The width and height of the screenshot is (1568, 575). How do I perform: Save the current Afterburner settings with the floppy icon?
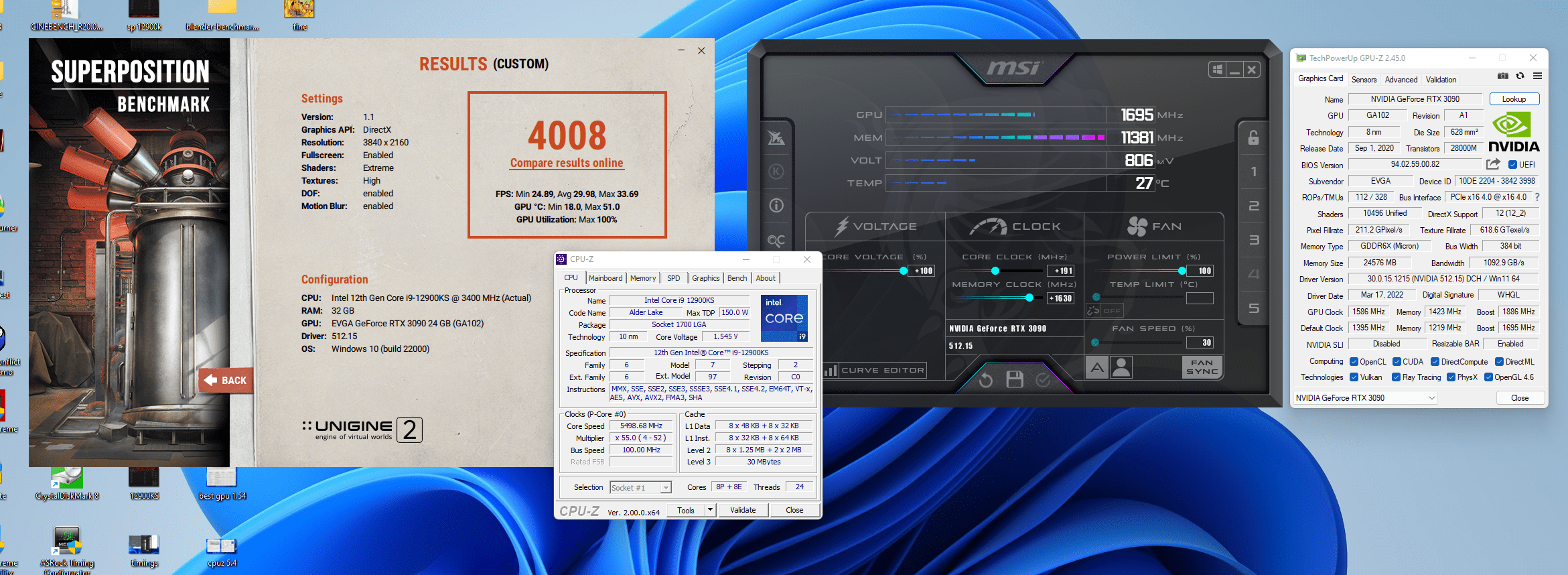pos(1015,380)
